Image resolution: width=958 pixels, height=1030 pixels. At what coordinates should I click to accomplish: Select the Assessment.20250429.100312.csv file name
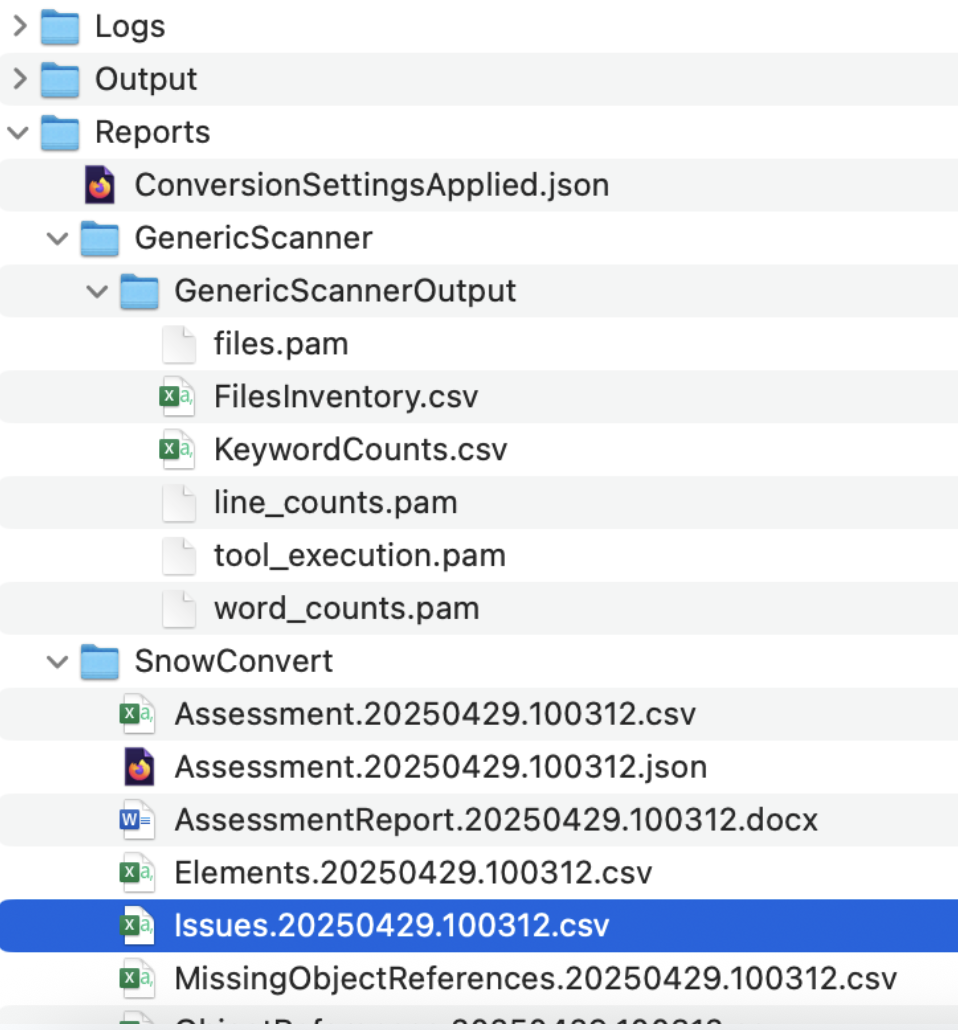434,715
